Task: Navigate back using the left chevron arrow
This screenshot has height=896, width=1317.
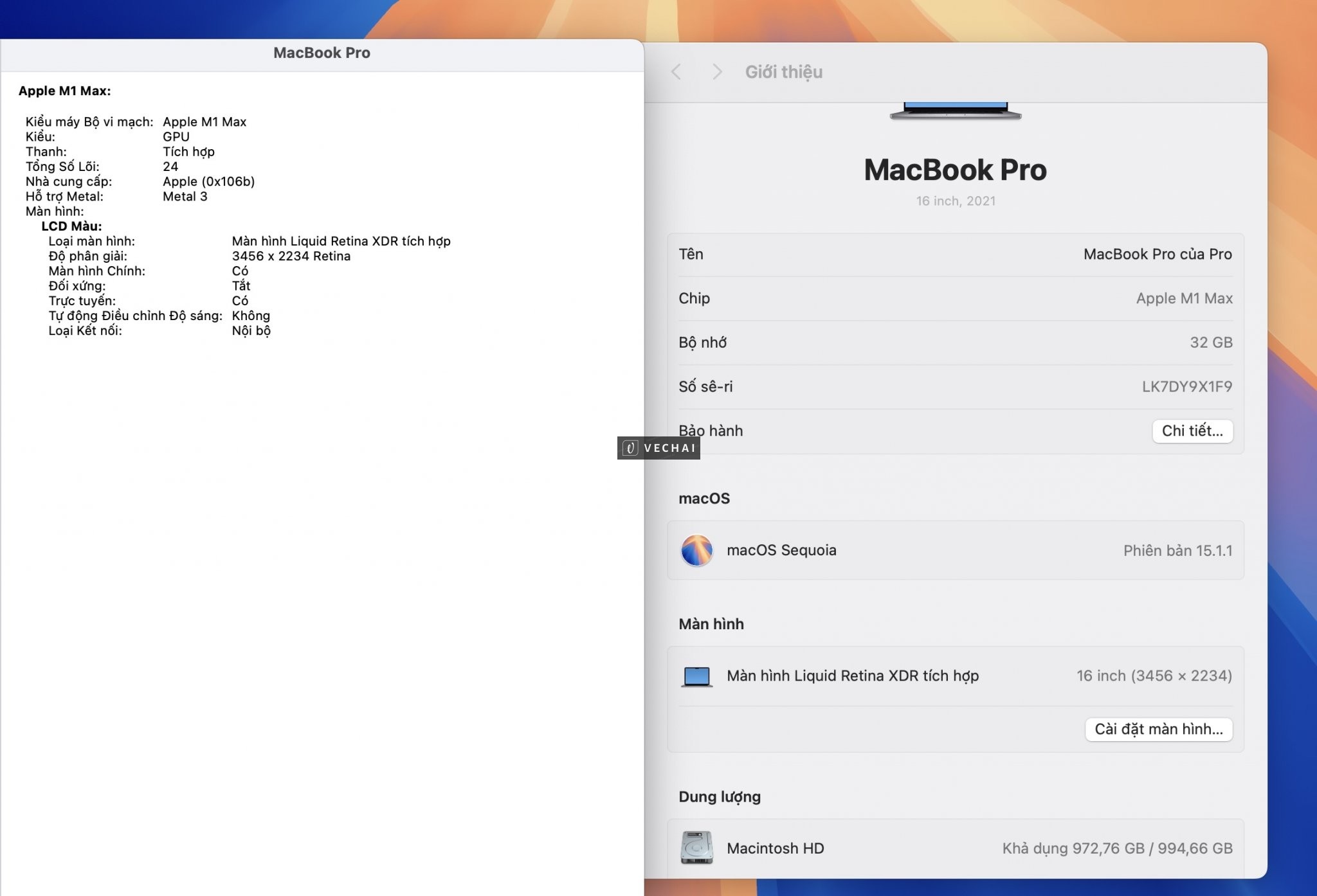Action: [x=675, y=72]
